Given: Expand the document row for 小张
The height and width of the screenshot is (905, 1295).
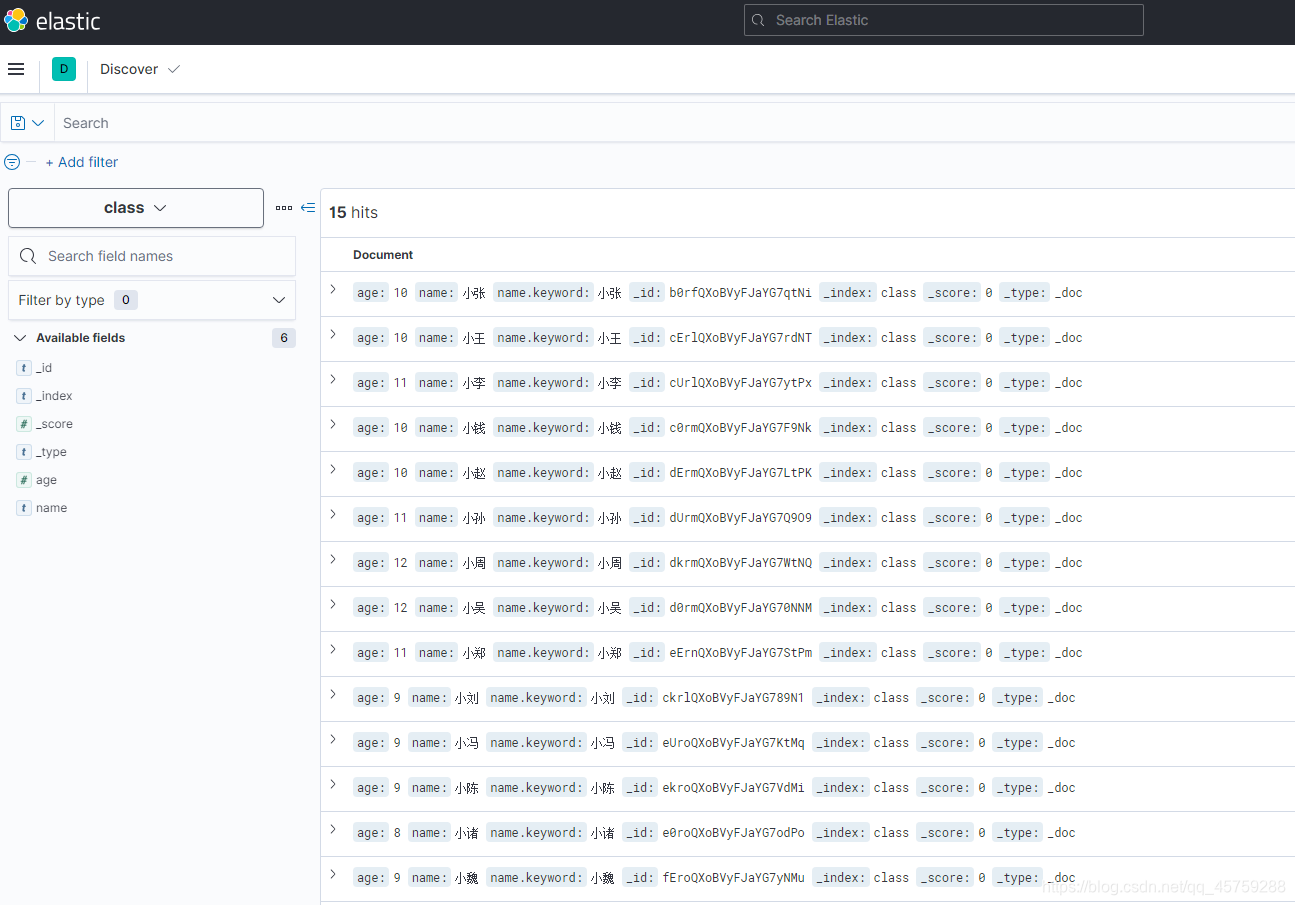Looking at the screenshot, I should (x=333, y=289).
